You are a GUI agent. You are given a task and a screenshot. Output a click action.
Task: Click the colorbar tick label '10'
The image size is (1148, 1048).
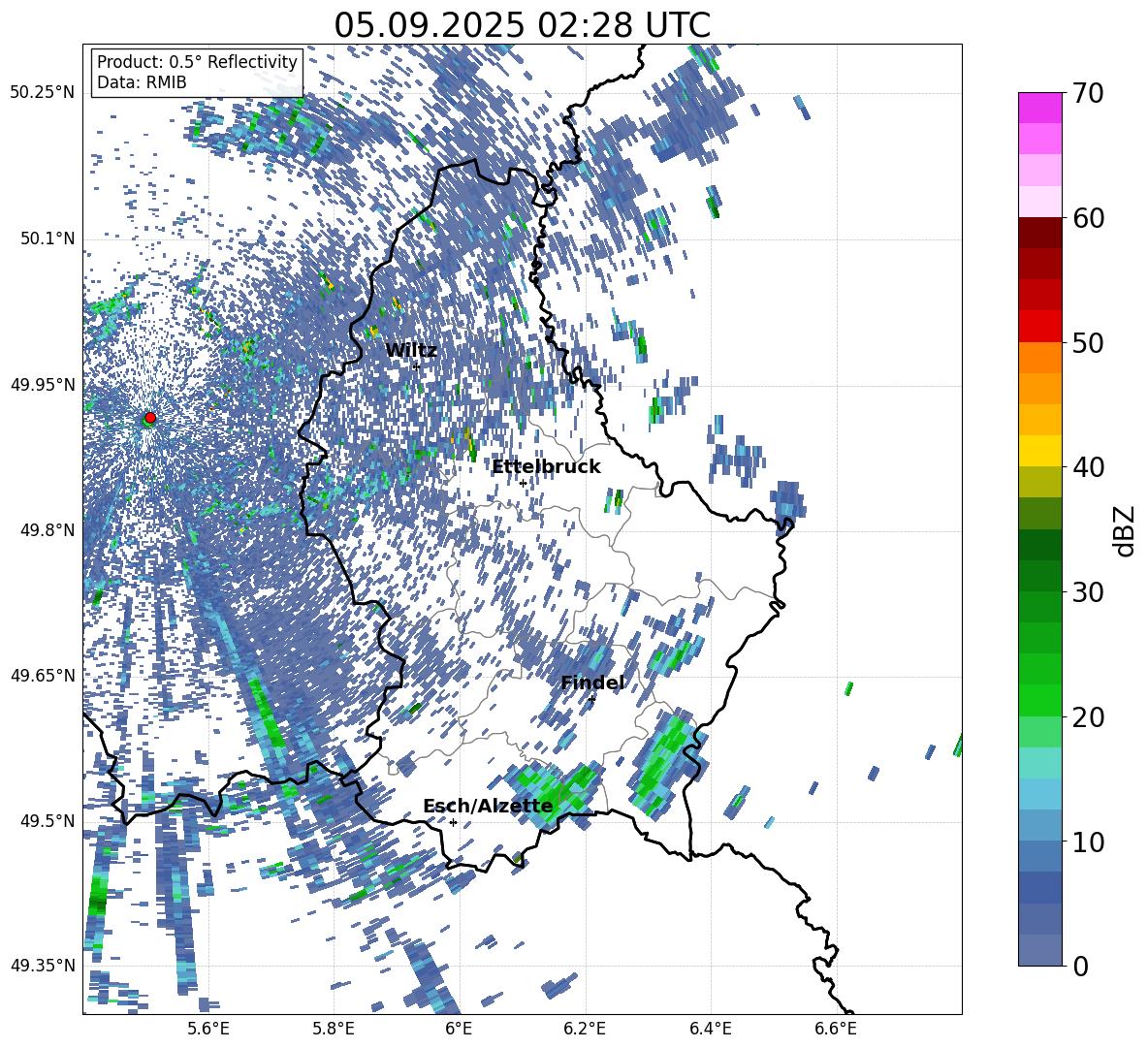(x=1088, y=842)
